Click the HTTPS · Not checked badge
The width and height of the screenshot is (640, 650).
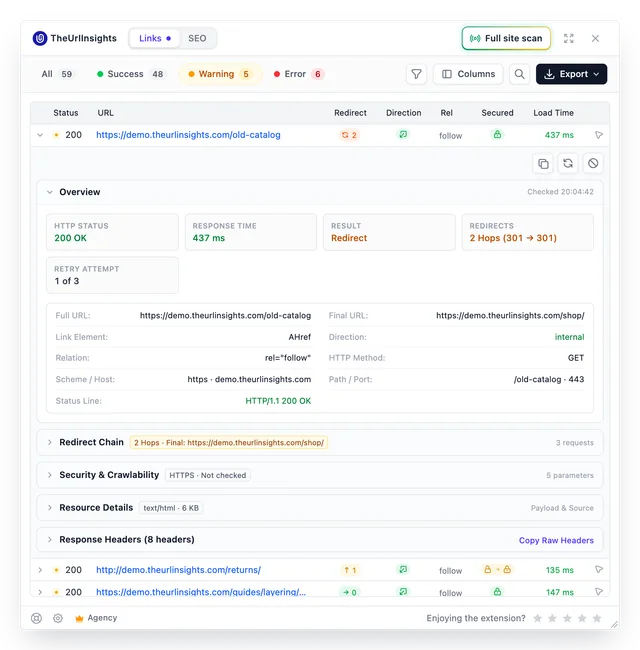pos(208,475)
